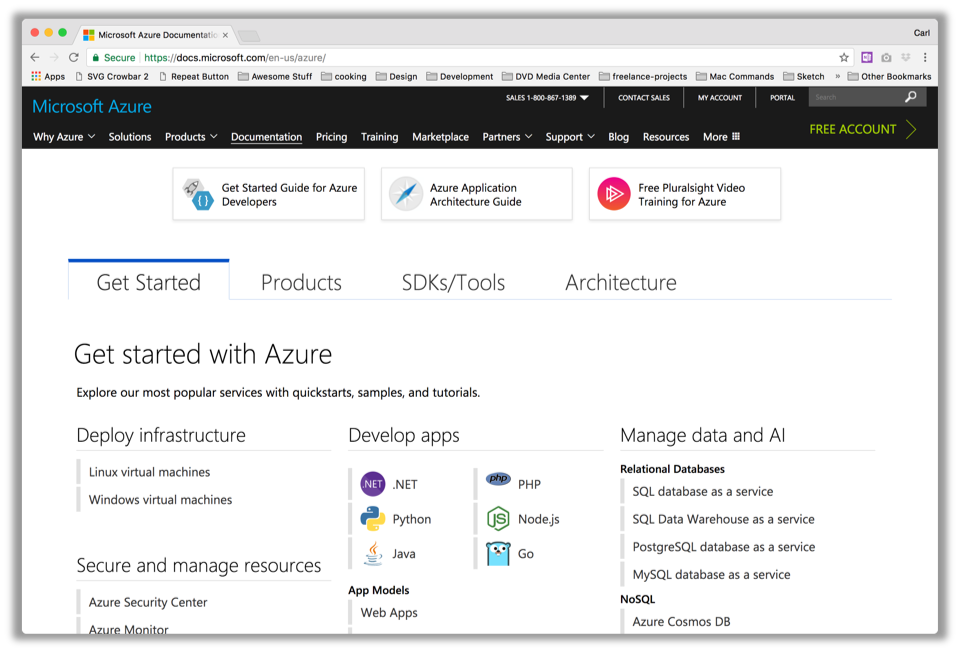This screenshot has width=956, height=650.
Task: Open the Design bookmarks folder
Action: 397,76
